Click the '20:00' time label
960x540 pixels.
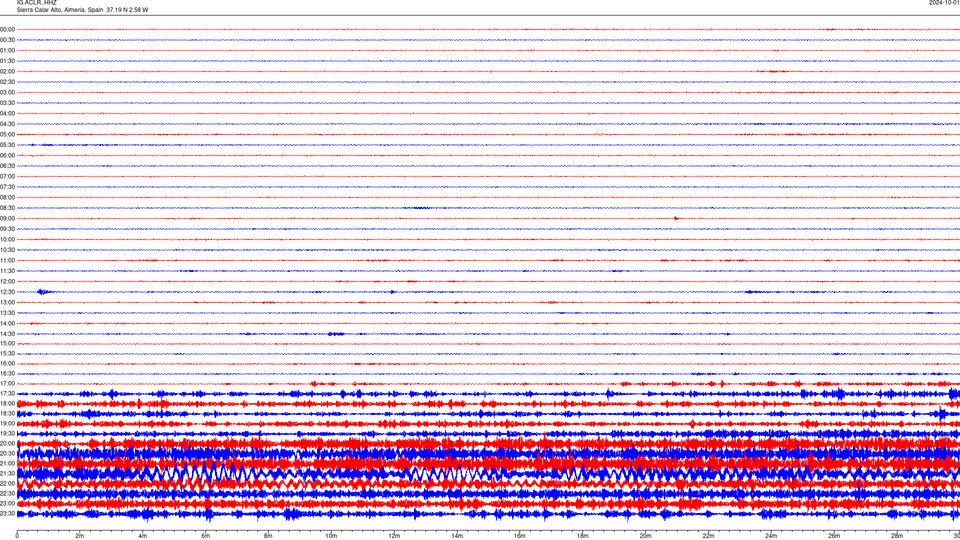[x=7, y=443]
